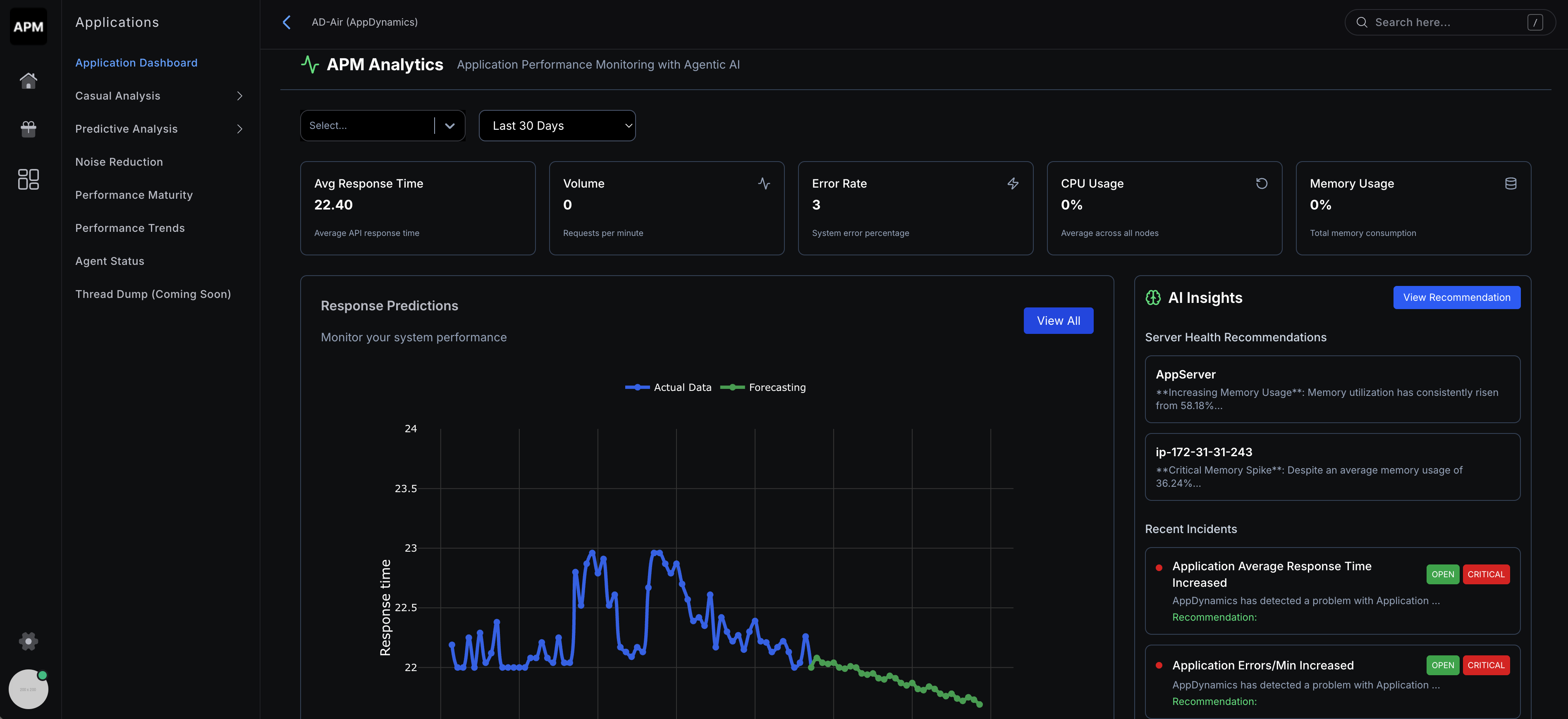
Task: Open the Last 30 Days time range dropdown
Action: tap(557, 125)
